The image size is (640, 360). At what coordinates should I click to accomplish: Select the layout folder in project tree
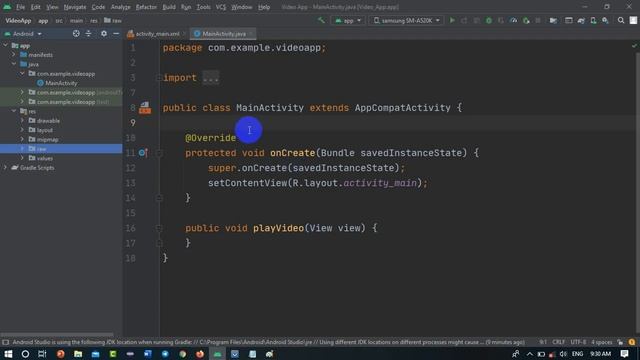[44, 130]
